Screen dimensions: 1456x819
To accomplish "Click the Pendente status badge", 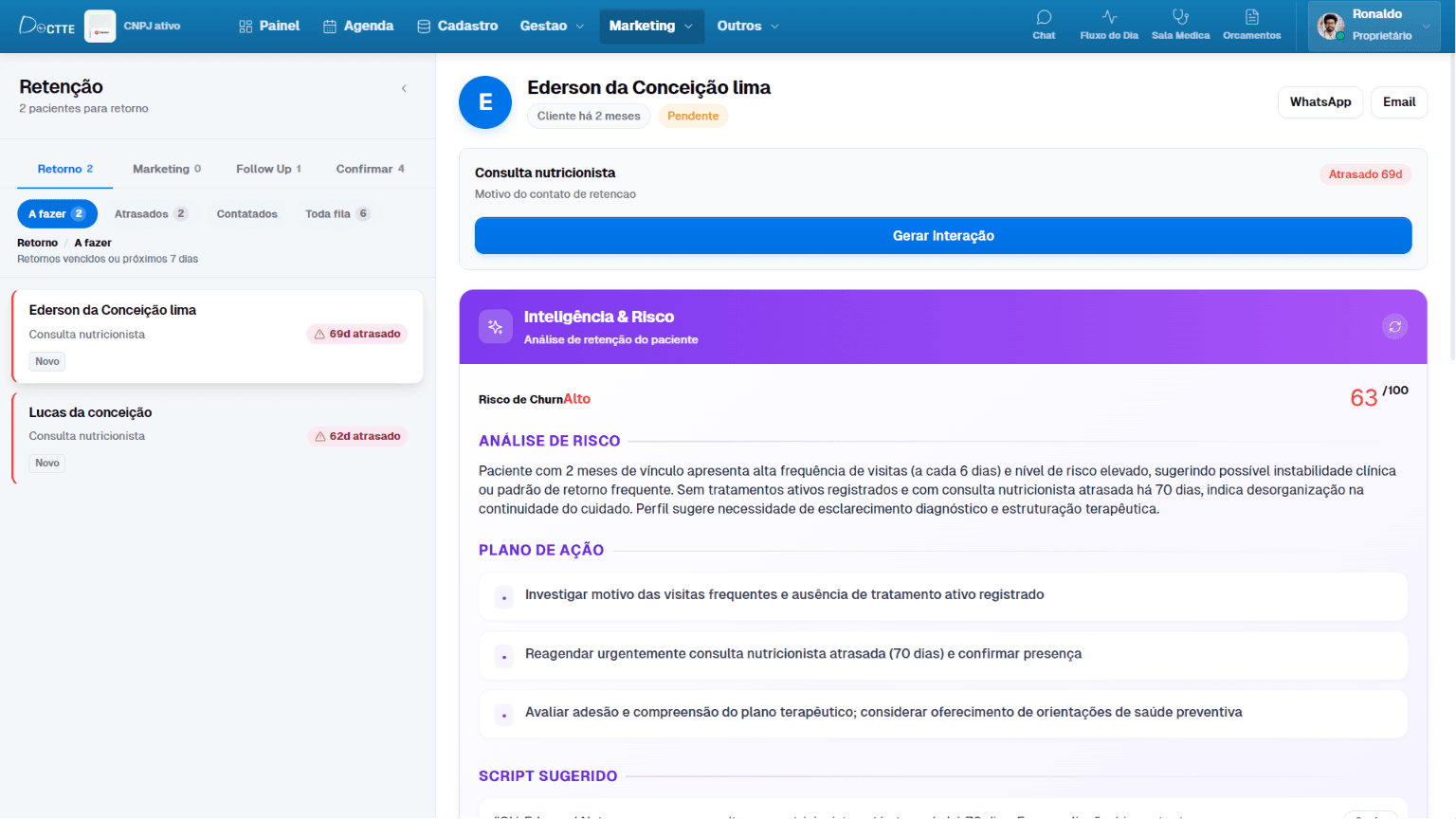I will click(693, 116).
